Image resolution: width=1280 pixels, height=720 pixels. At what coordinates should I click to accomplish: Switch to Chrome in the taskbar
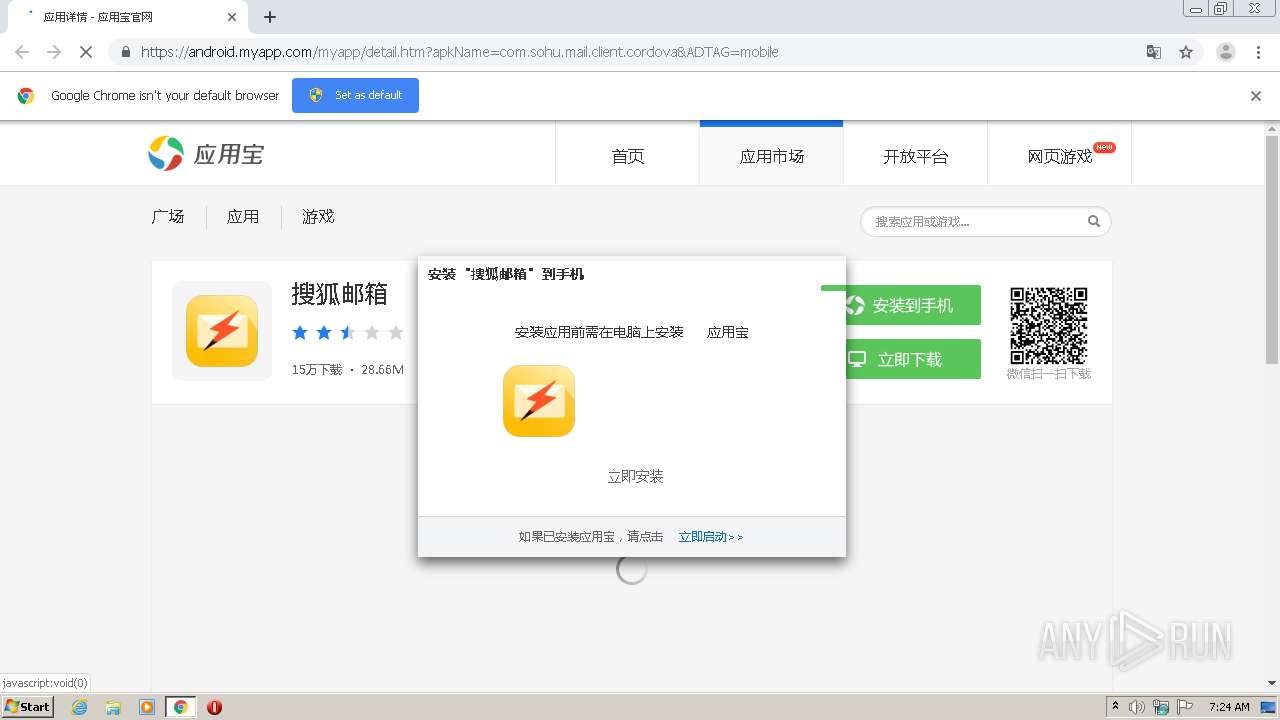click(x=181, y=707)
